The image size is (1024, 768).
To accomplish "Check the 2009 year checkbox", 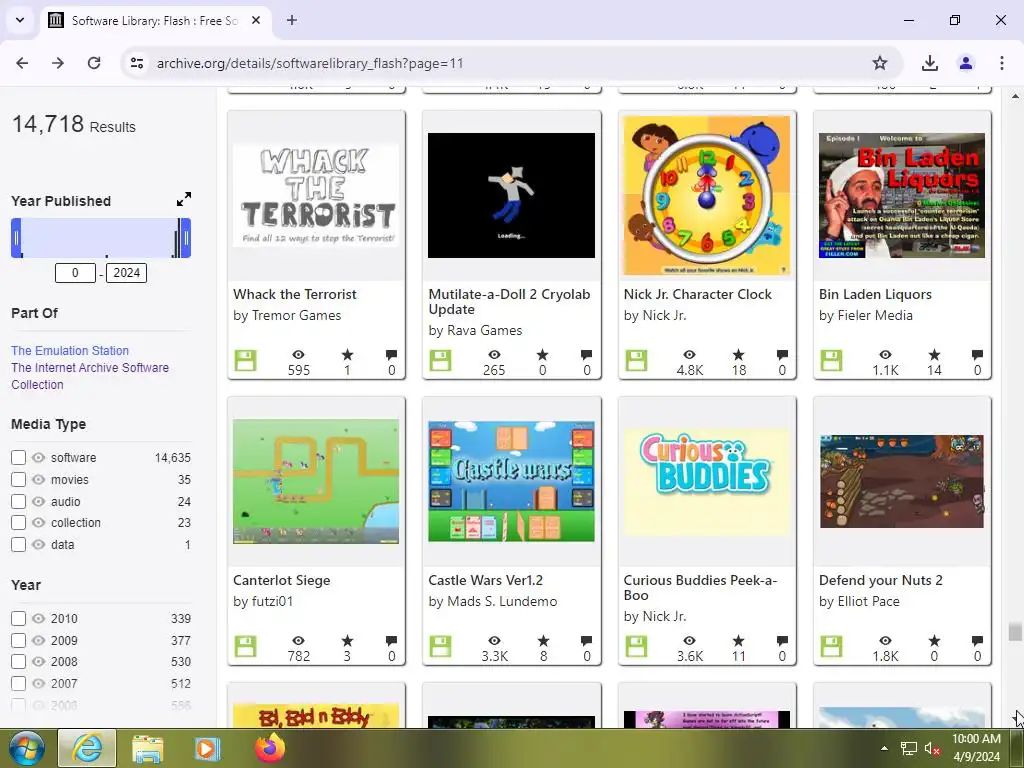I will coord(18,641).
